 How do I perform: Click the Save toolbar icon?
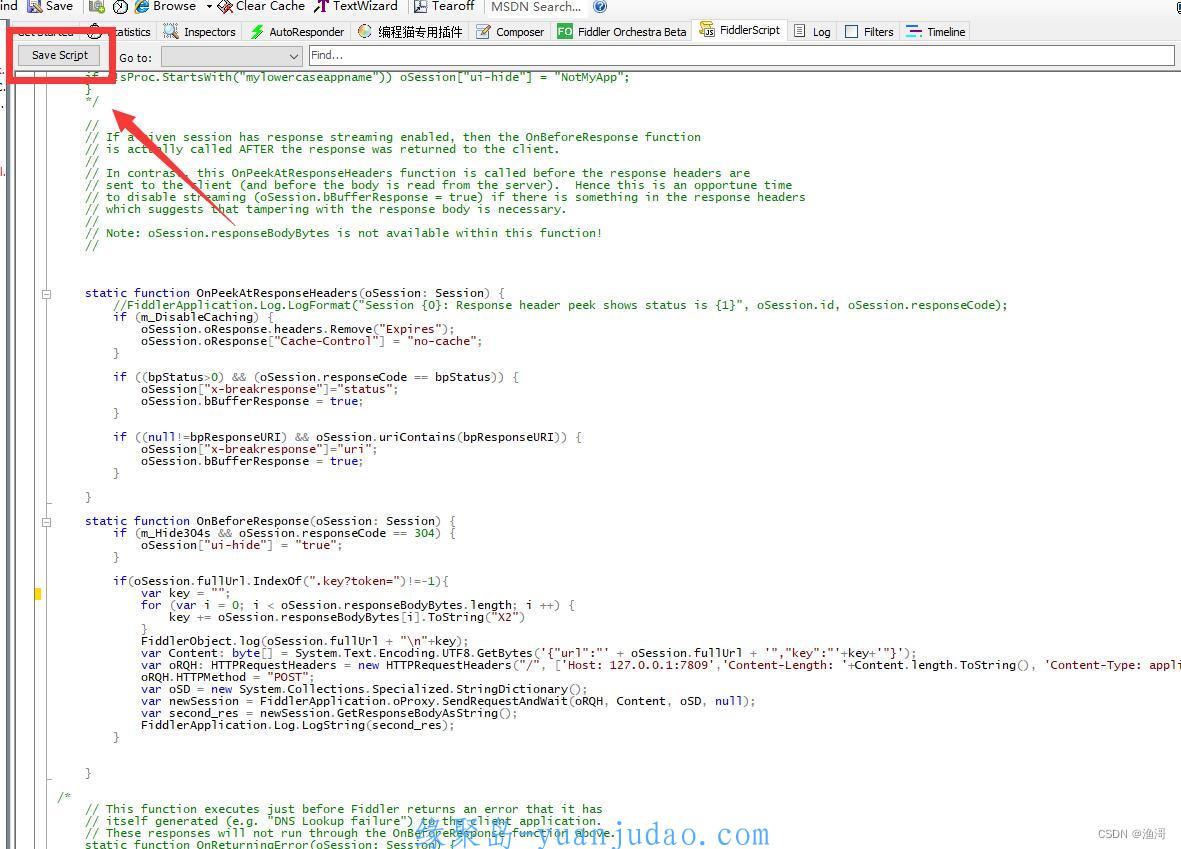[x=50, y=6]
